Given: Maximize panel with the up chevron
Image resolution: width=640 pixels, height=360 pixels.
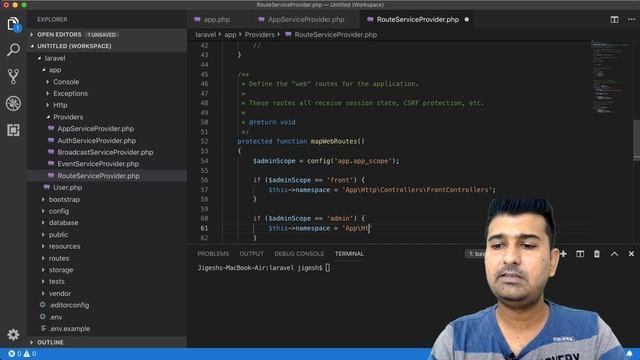Looking at the screenshot, I should pyautogui.click(x=614, y=254).
